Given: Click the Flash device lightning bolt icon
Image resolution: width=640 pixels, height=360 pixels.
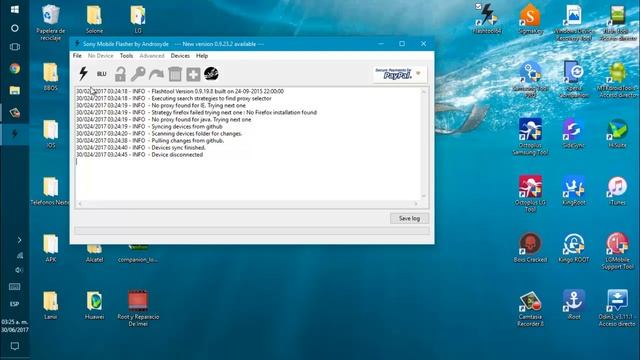Looking at the screenshot, I should [83, 73].
